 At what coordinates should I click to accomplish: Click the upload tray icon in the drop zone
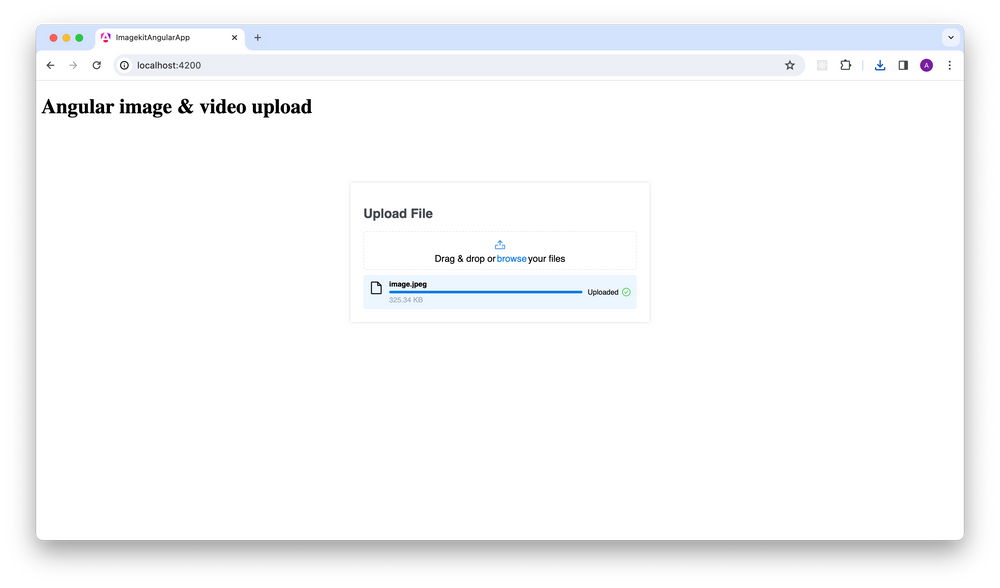coord(500,245)
